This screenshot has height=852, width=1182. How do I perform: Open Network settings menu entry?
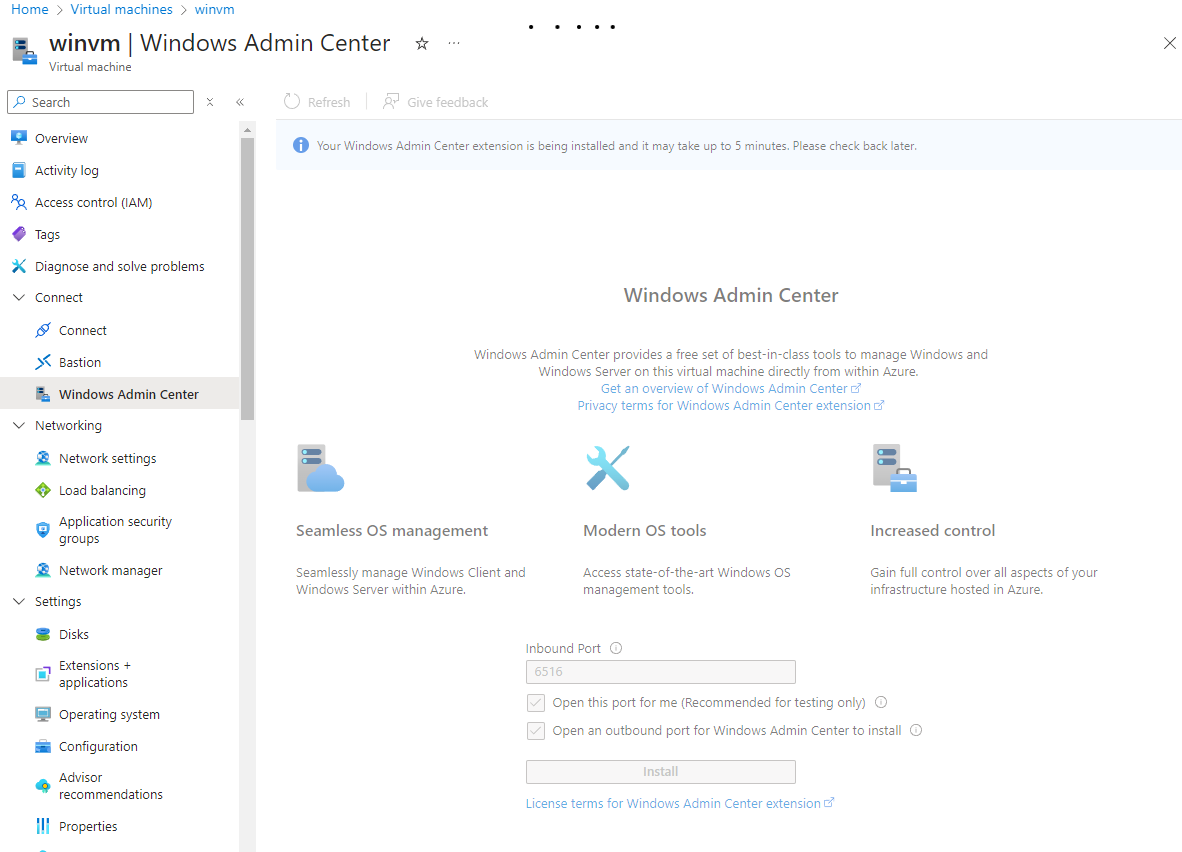(120, 458)
